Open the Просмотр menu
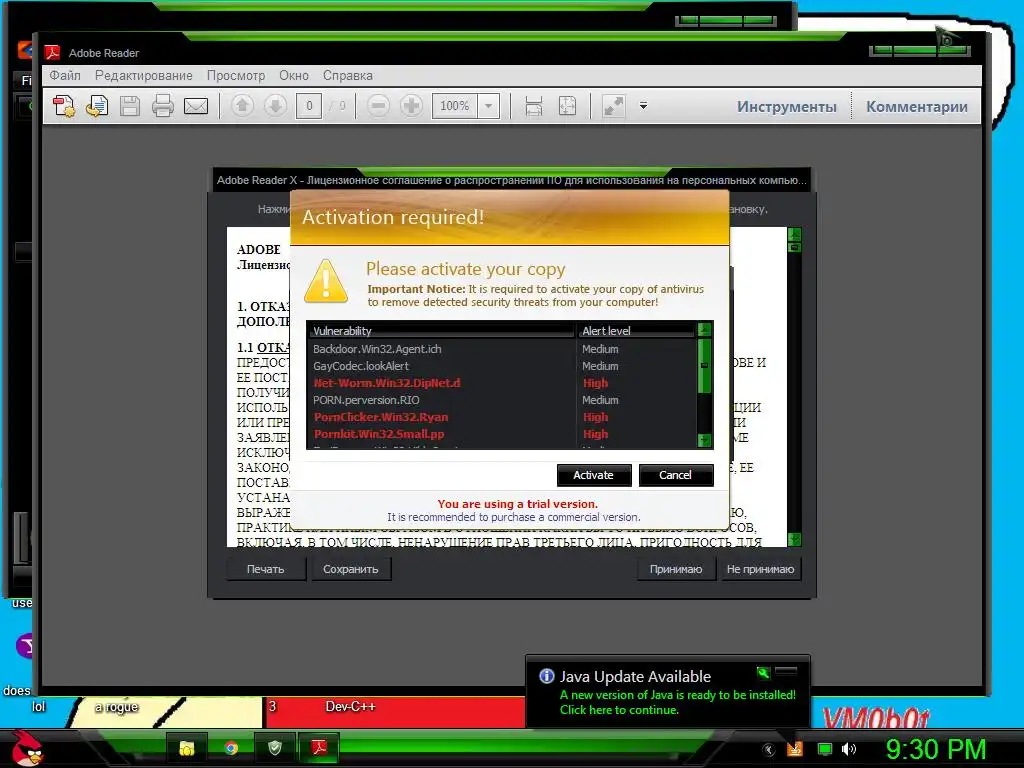Viewport: 1024px width, 768px height. (x=236, y=75)
